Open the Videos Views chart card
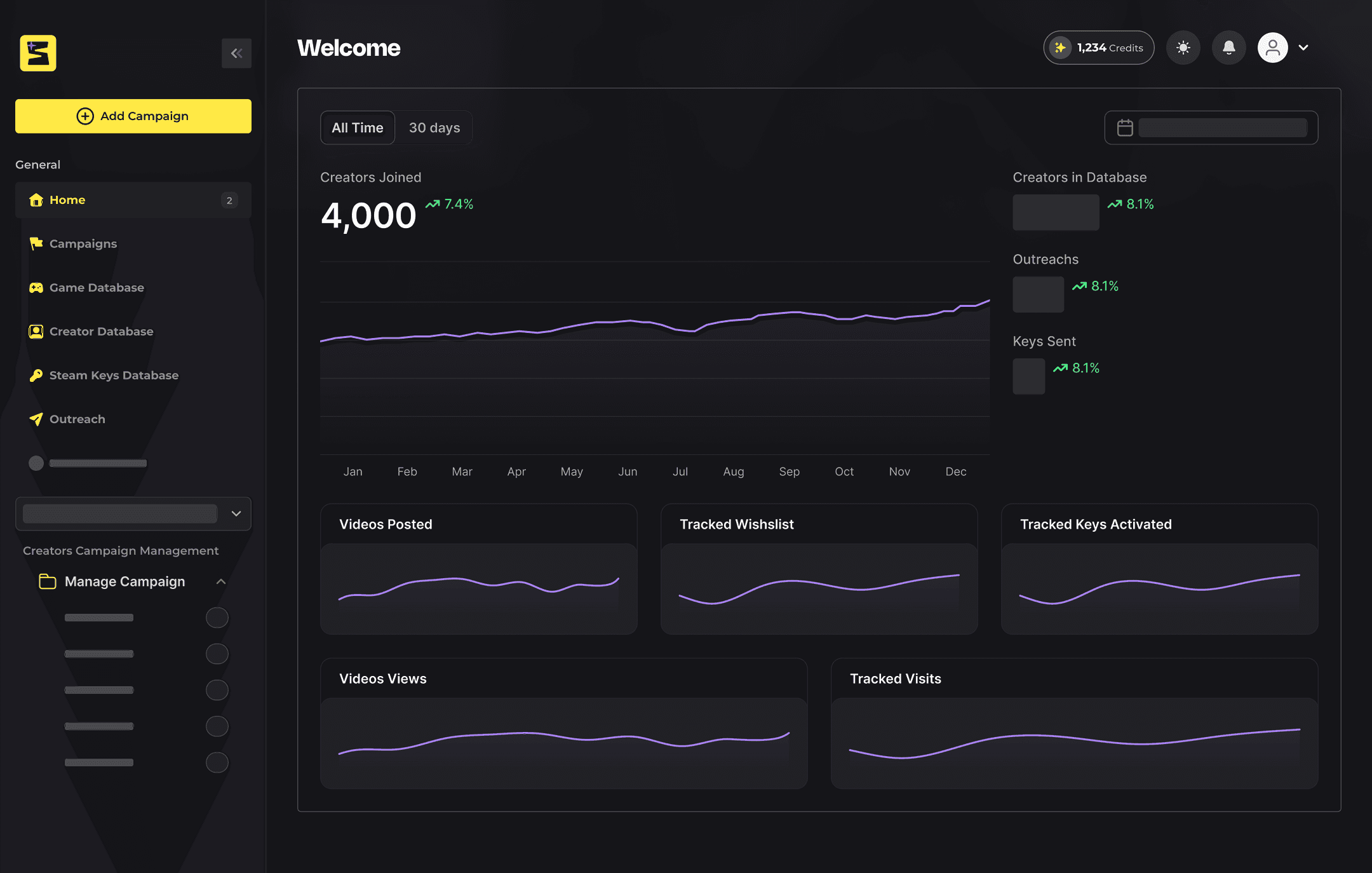Image resolution: width=1372 pixels, height=873 pixels. coord(564,724)
